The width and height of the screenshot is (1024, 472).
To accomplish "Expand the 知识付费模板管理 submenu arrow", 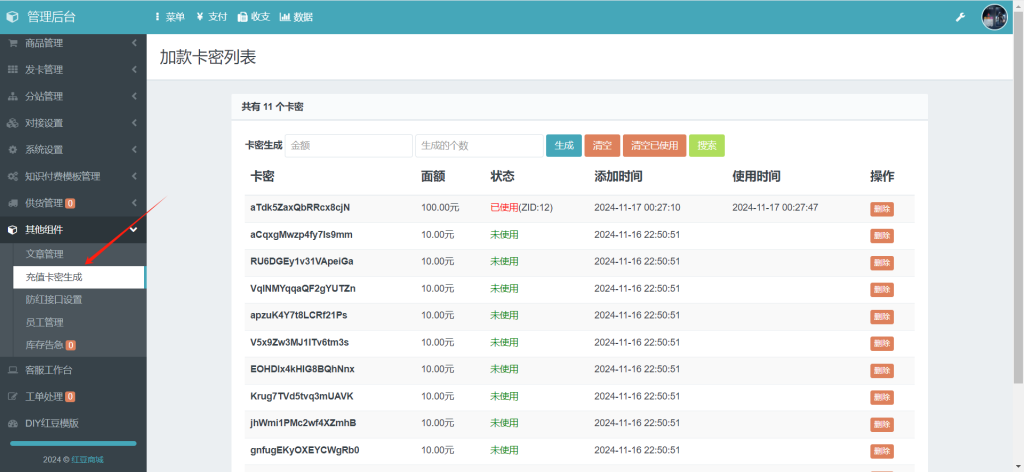I will (x=134, y=176).
